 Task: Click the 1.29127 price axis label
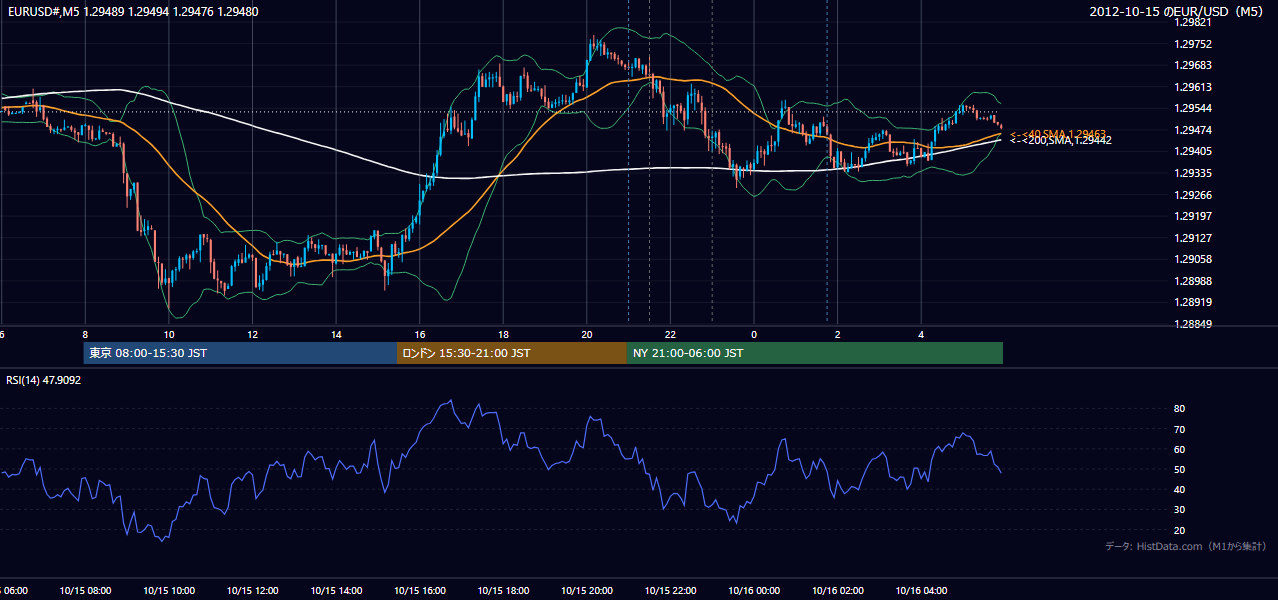pyautogui.click(x=1194, y=238)
